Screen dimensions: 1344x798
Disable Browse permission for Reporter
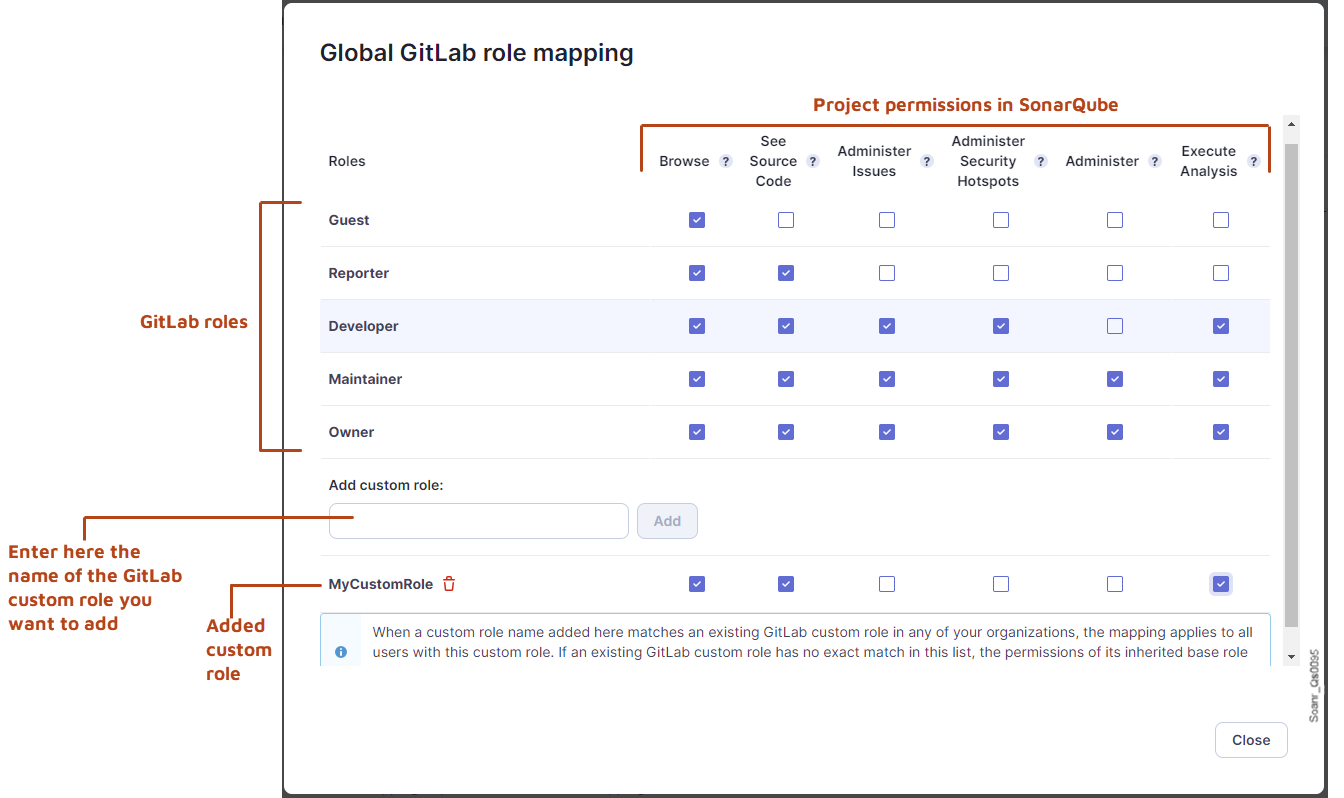coord(697,272)
